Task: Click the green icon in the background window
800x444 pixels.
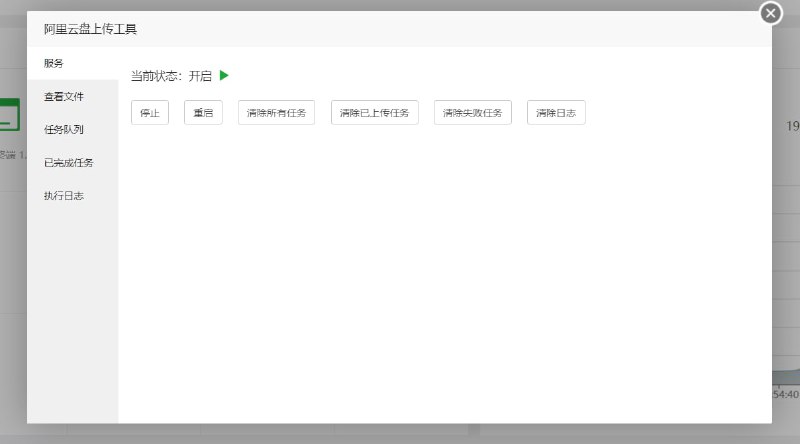Action: pos(10,115)
